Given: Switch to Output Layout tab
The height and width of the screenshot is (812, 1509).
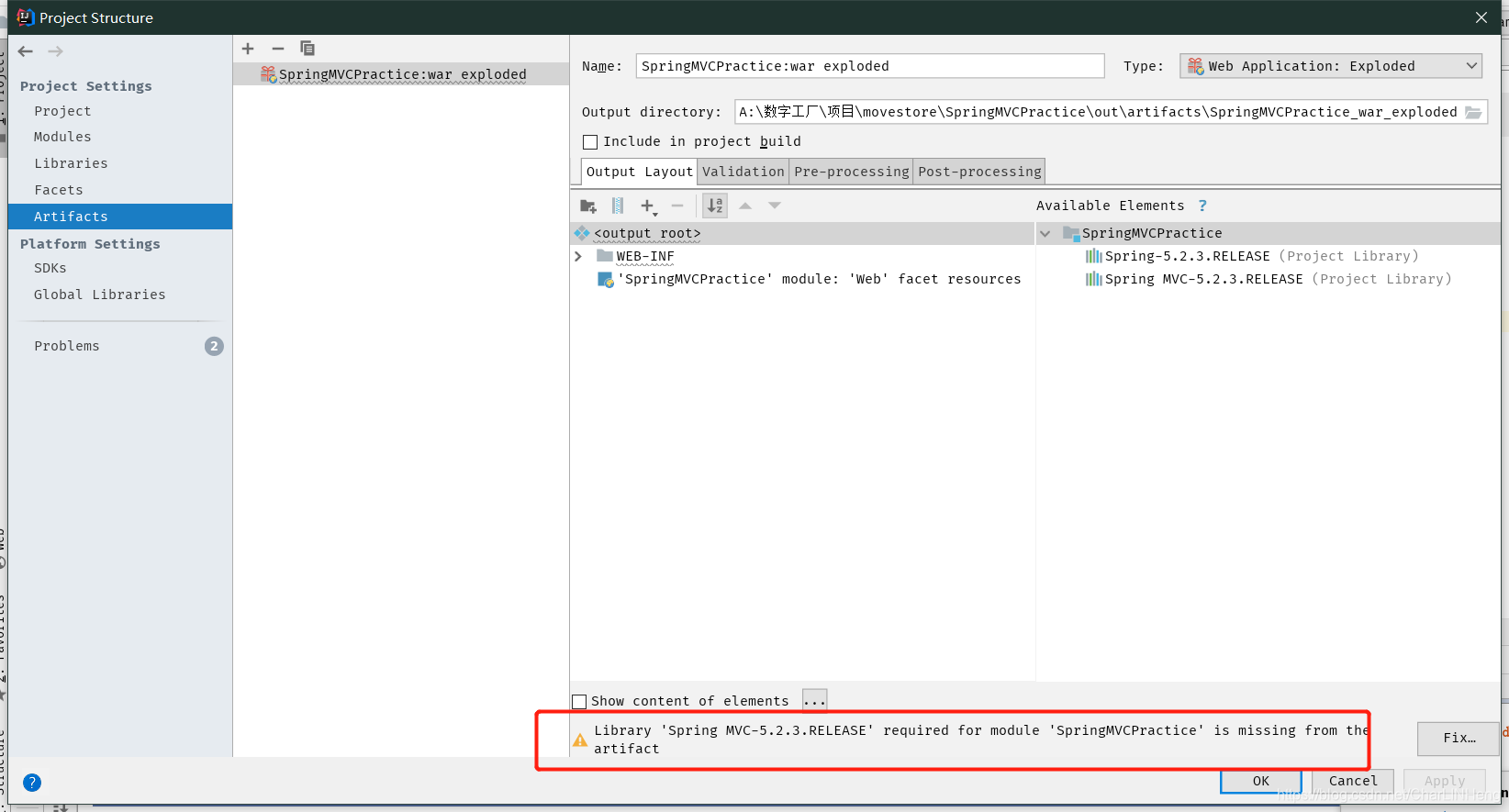Looking at the screenshot, I should pos(640,172).
